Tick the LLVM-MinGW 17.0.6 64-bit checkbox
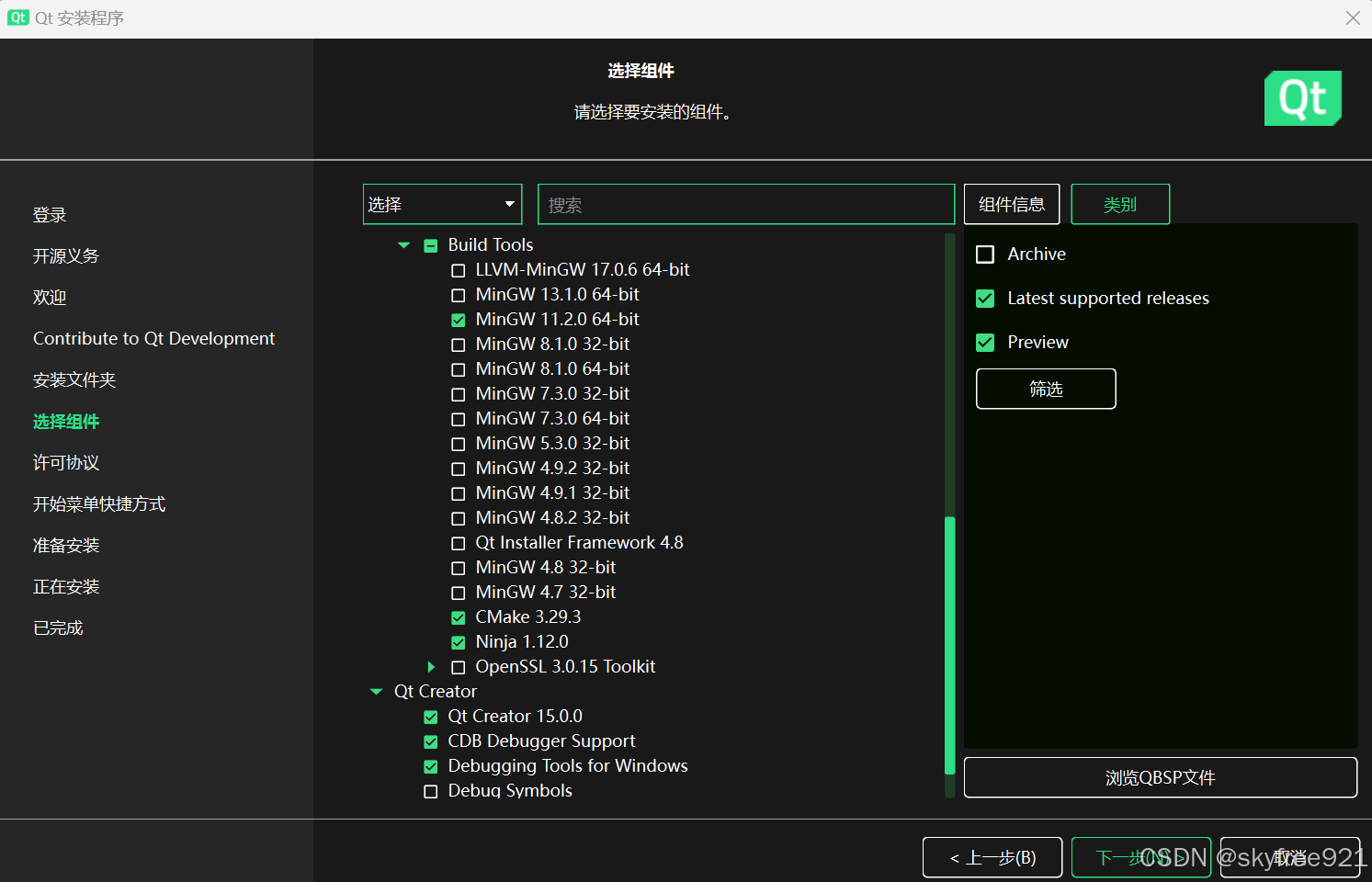The image size is (1372, 882). (x=459, y=270)
